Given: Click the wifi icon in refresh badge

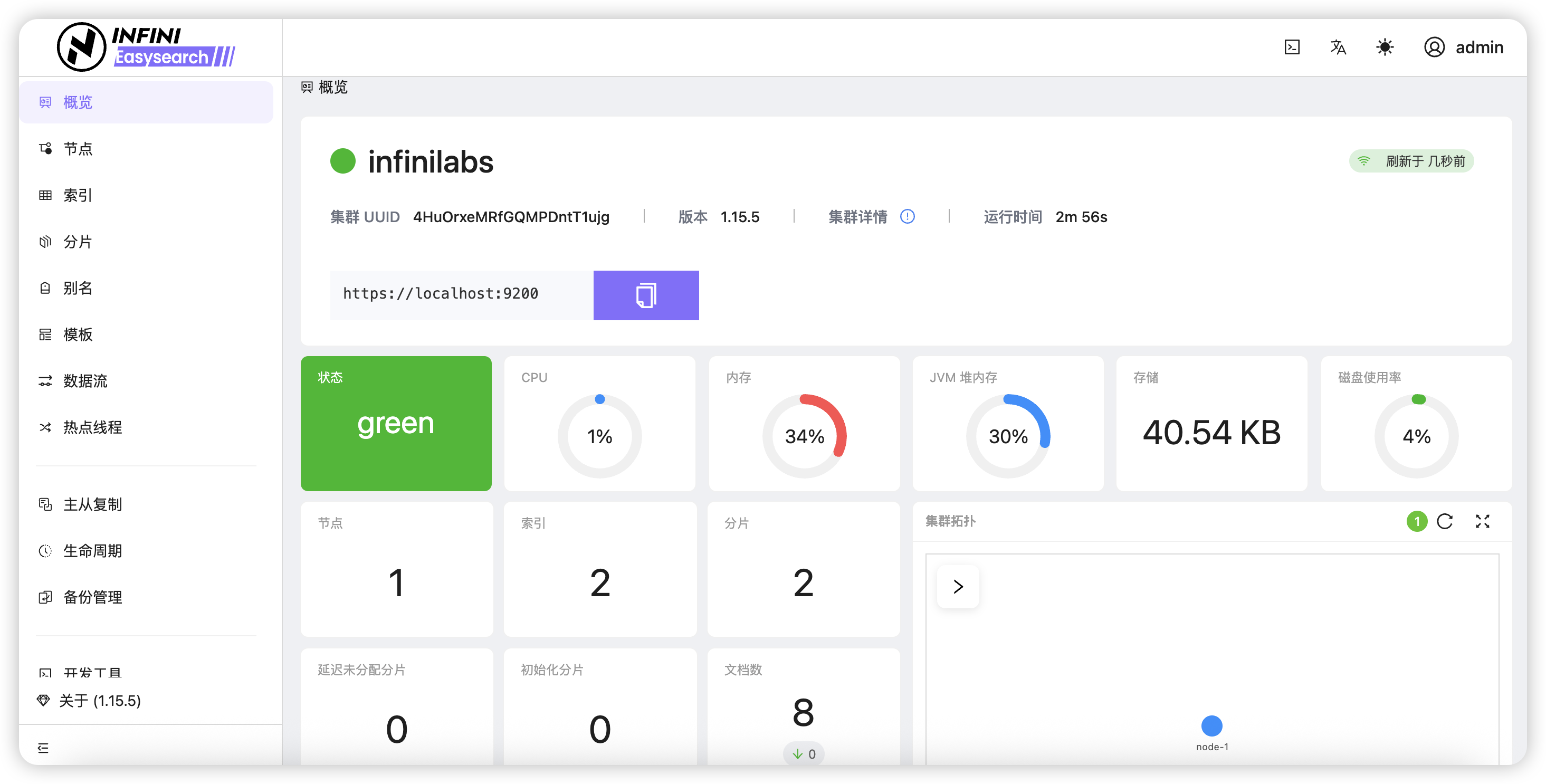Looking at the screenshot, I should click(1363, 161).
